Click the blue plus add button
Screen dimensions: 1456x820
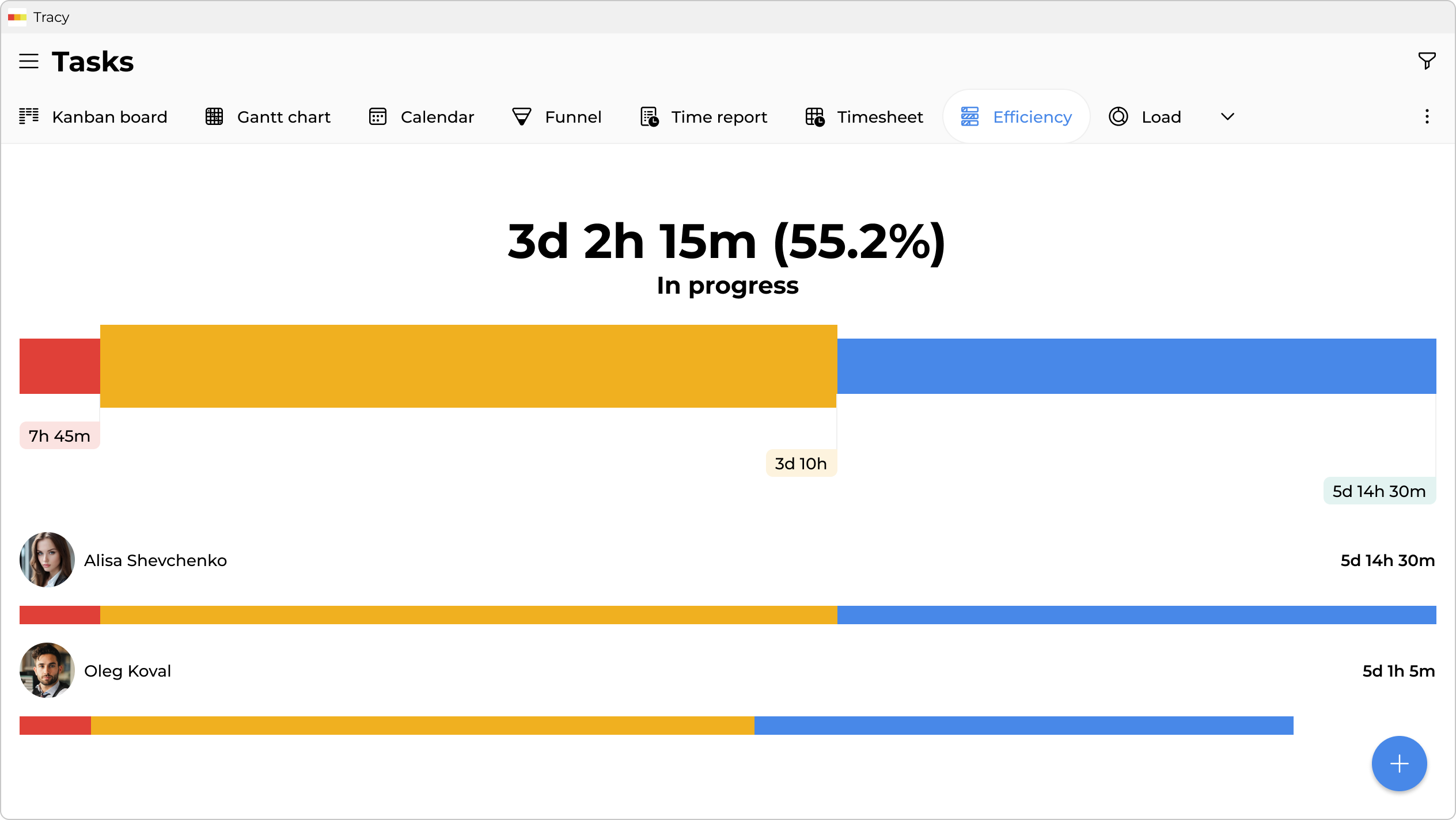pyautogui.click(x=1399, y=764)
